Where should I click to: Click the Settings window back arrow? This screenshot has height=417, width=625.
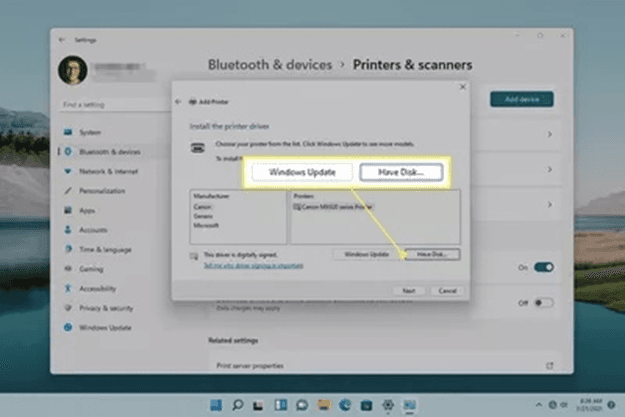coord(62,40)
